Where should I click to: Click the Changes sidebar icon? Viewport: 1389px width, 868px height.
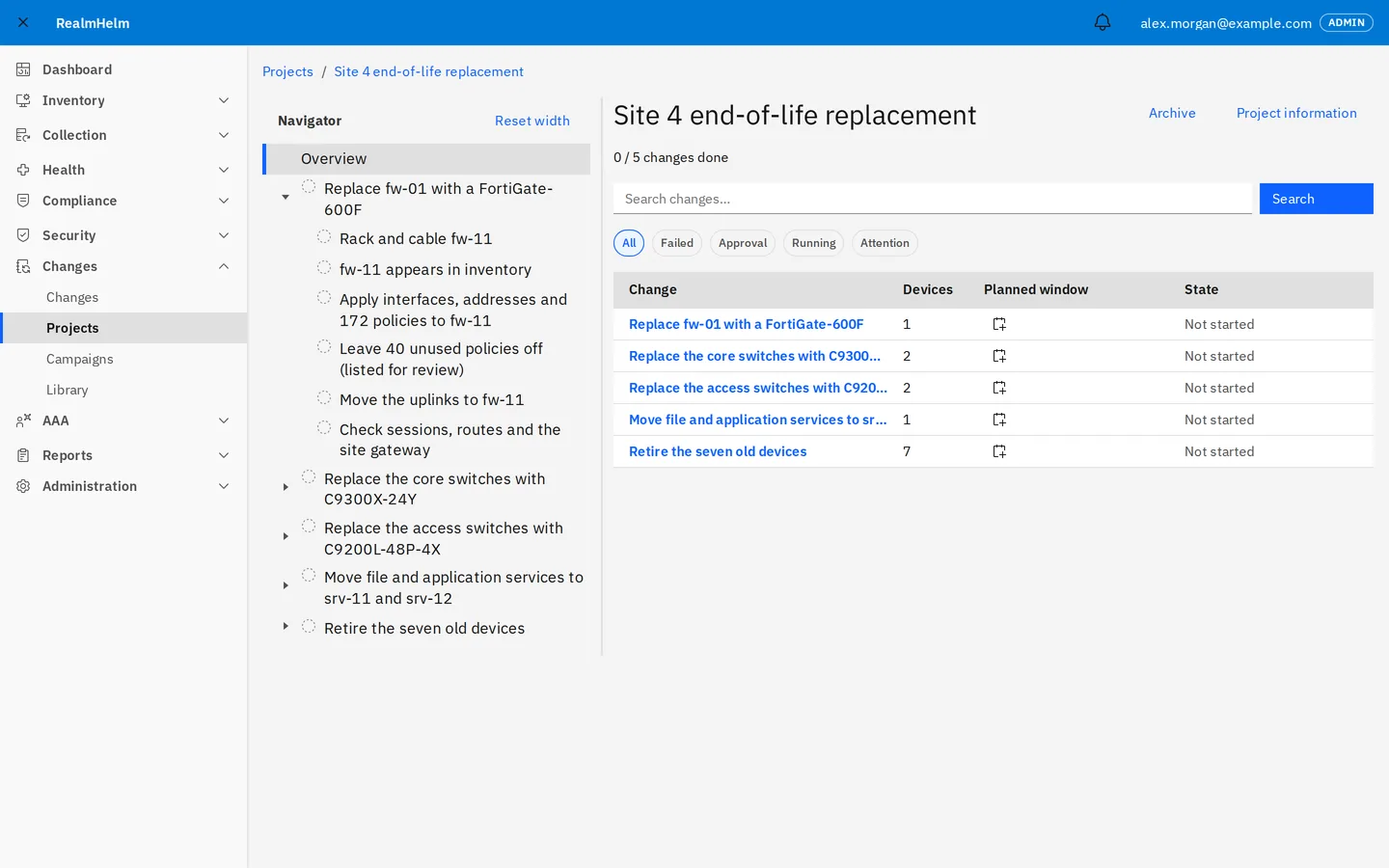(x=23, y=266)
